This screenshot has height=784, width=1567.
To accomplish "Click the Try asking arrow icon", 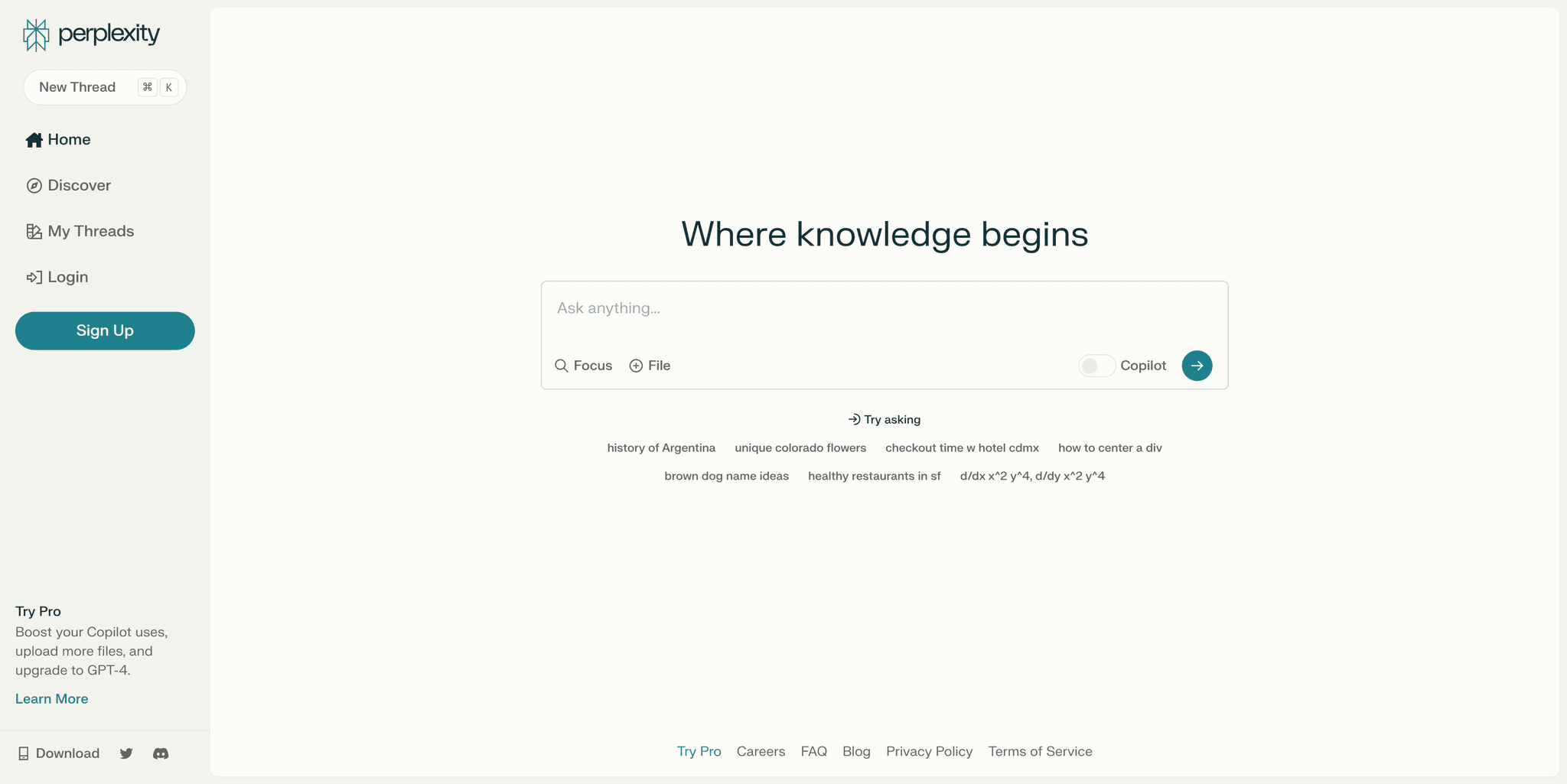I will [x=855, y=419].
